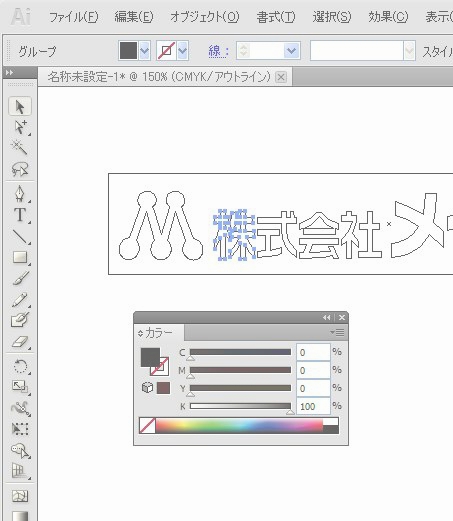Image resolution: width=453 pixels, height=521 pixels.
Task: Activate the Fill box in Color panel
Action: (x=150, y=357)
